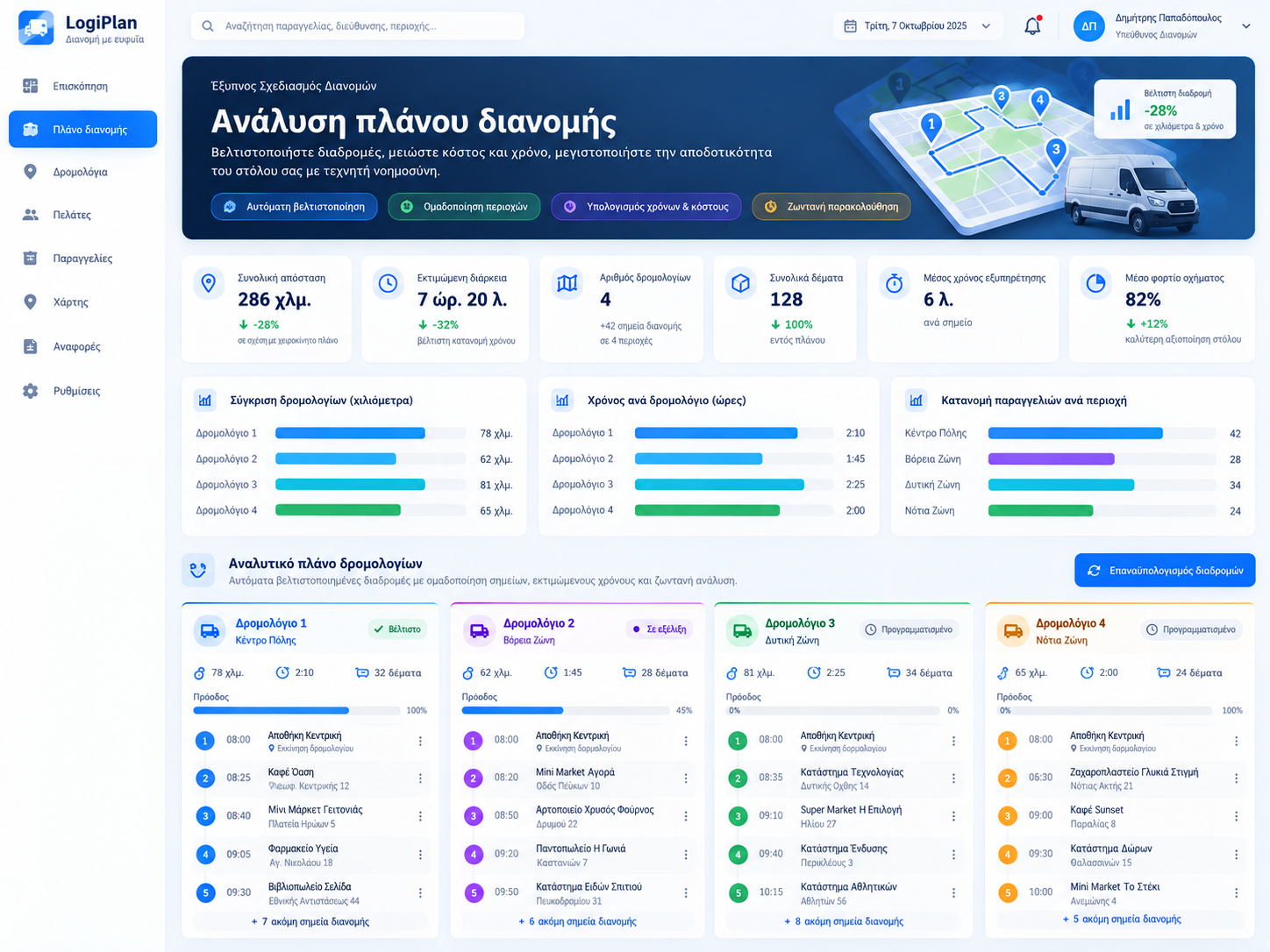
Task: Click the Δρομολόγιο 4 orange truck icon
Action: tap(1013, 631)
